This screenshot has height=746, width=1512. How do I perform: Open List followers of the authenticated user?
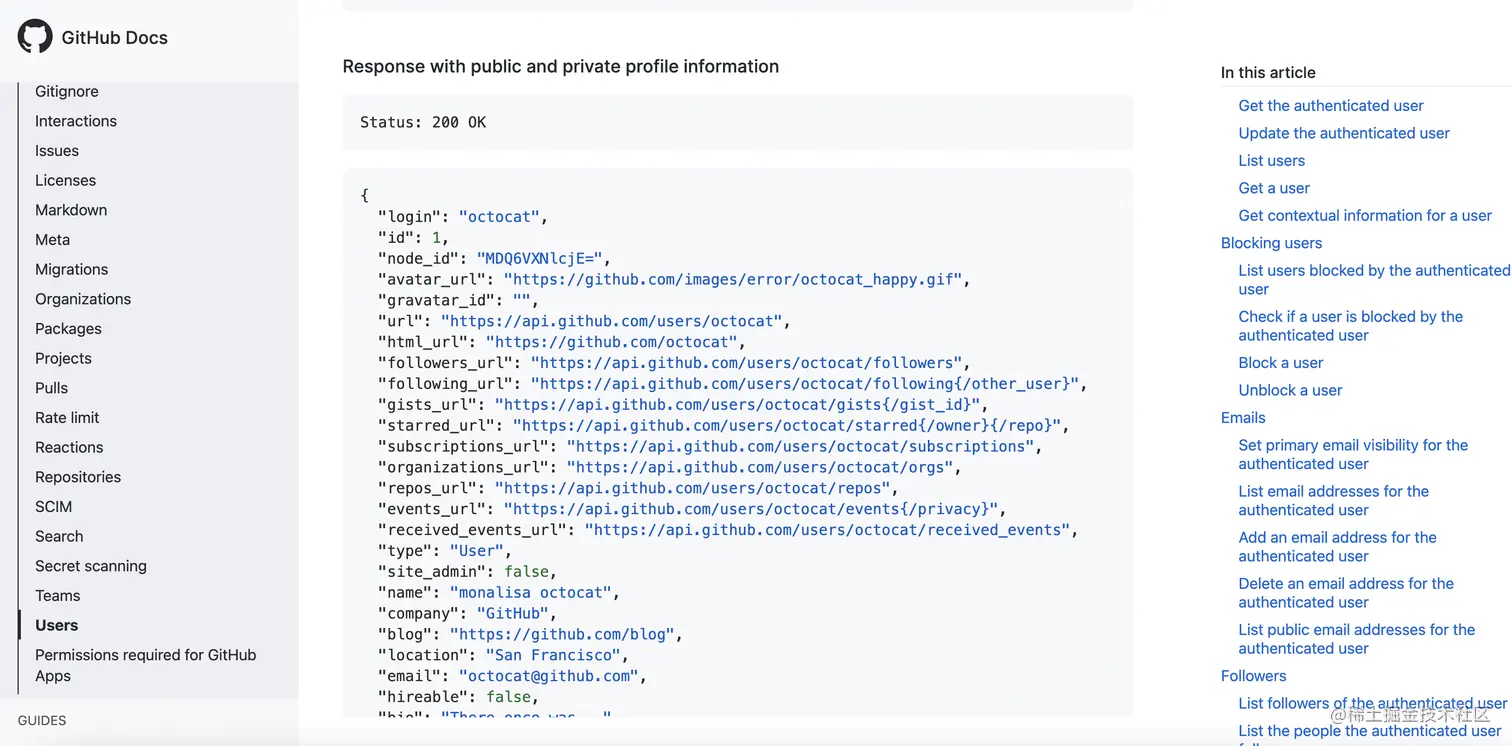point(1373,703)
